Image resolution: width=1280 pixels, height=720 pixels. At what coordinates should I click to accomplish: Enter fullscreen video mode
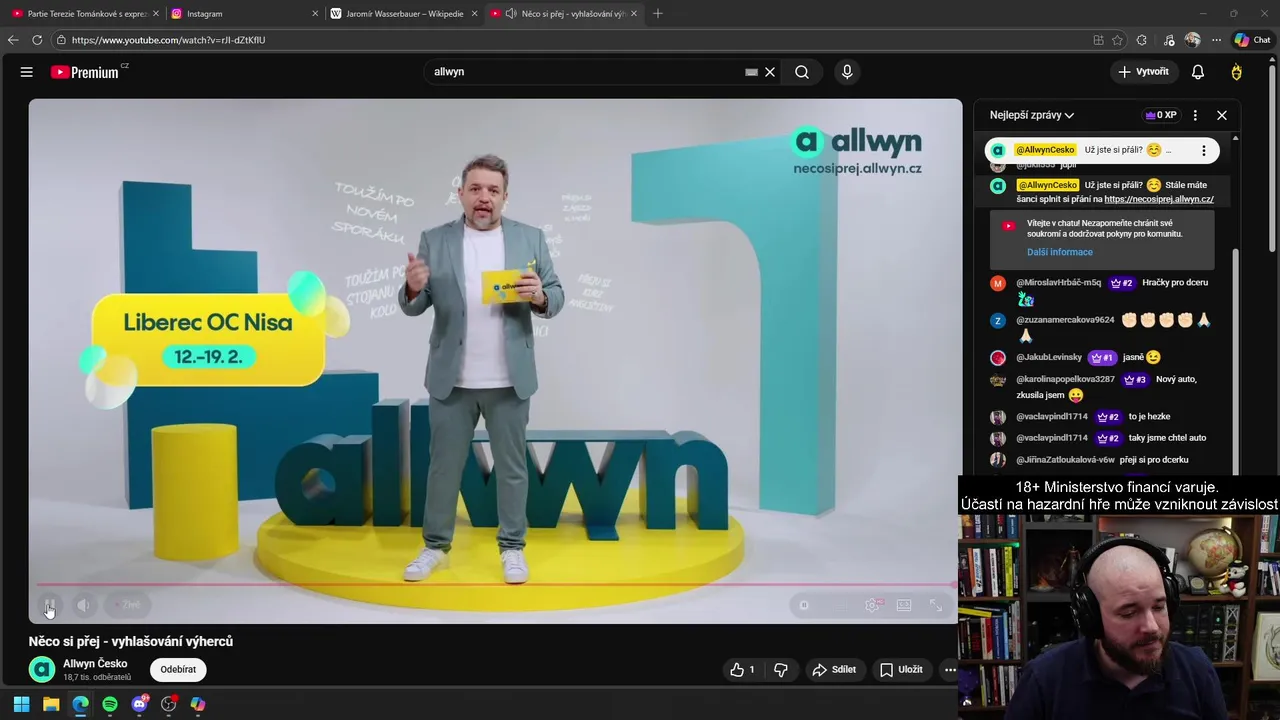coord(936,605)
